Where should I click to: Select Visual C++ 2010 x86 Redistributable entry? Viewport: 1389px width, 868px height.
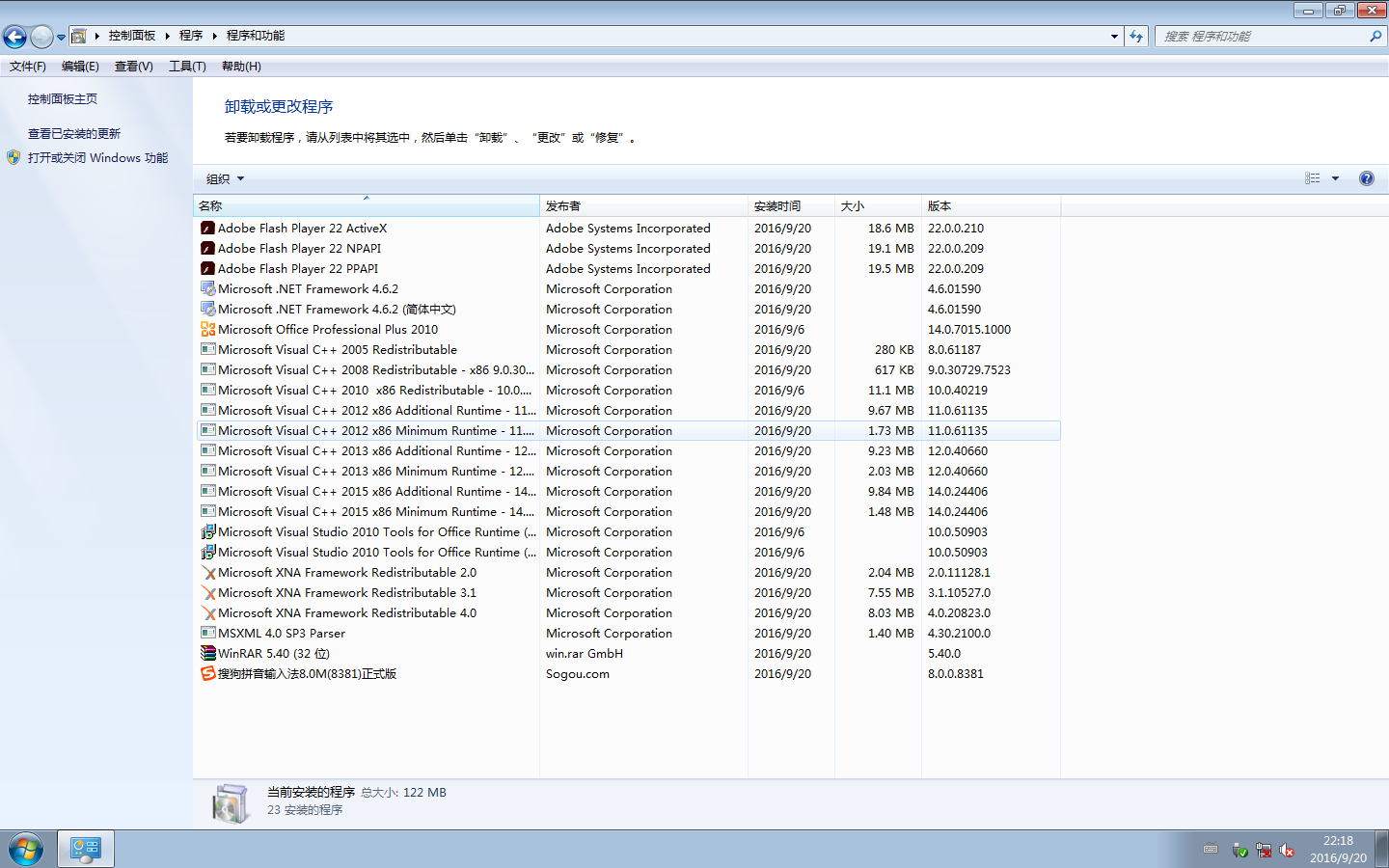(x=628, y=391)
